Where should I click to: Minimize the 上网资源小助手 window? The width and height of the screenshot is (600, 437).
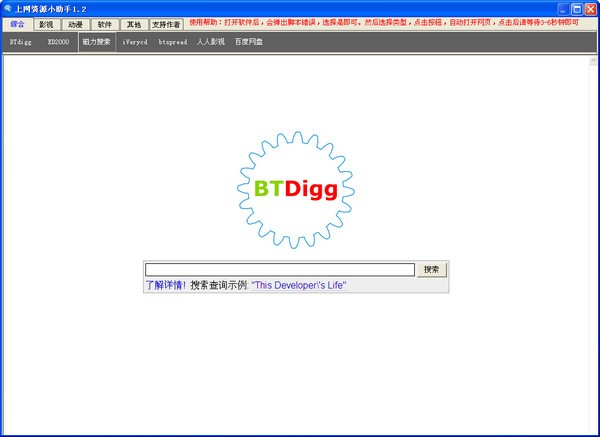pos(562,9)
